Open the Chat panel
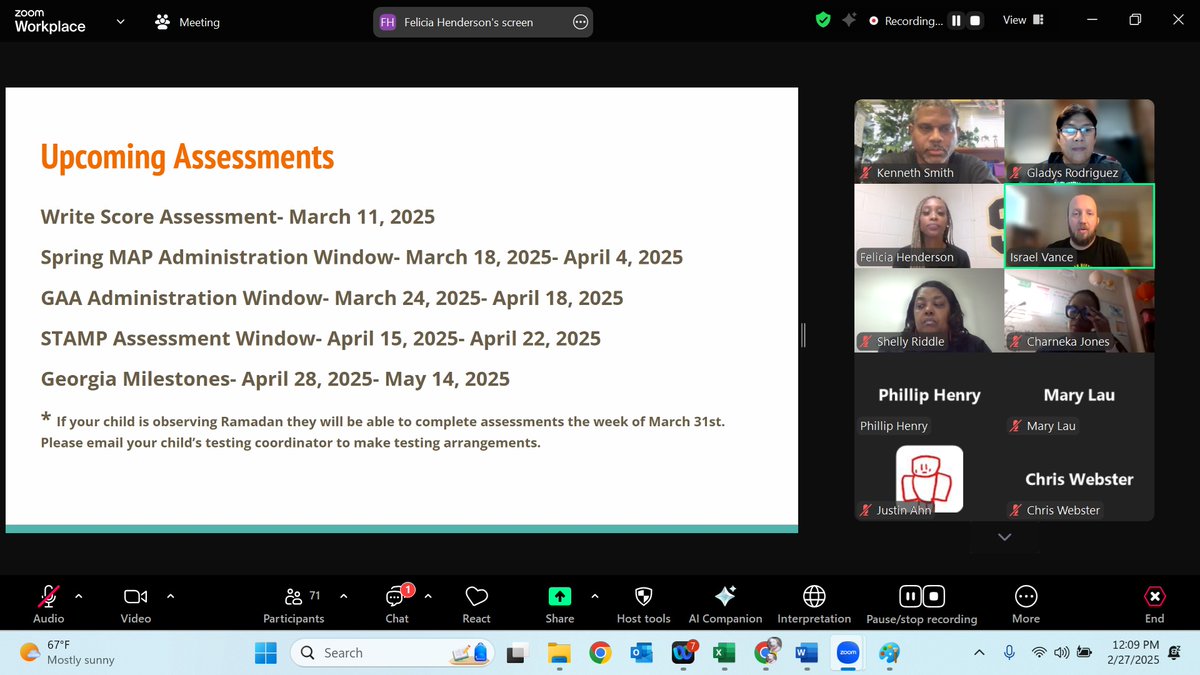 (x=397, y=603)
